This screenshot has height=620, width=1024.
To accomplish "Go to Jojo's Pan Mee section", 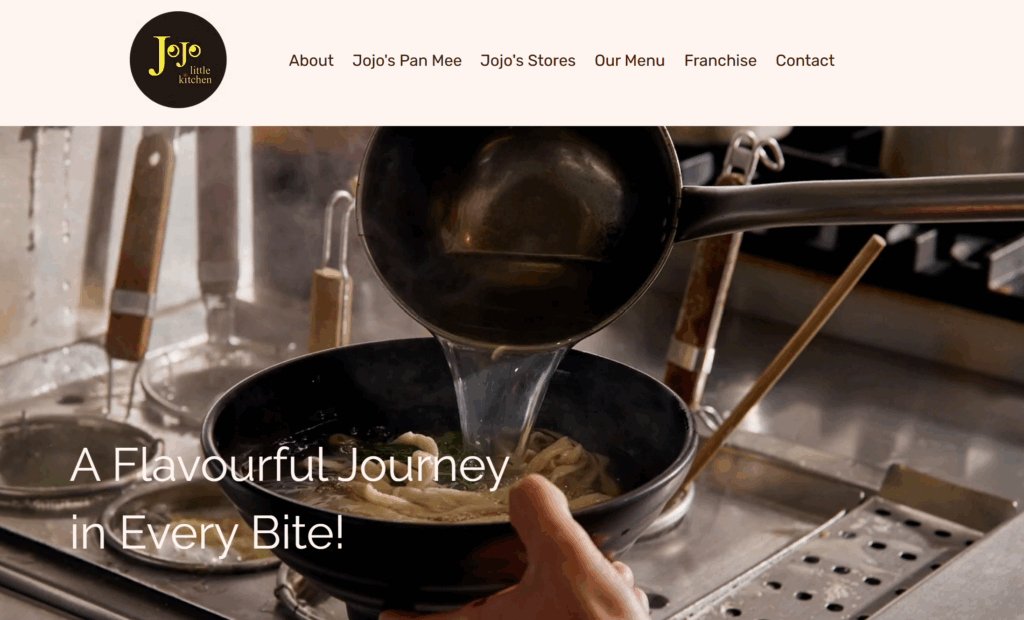I will [407, 61].
